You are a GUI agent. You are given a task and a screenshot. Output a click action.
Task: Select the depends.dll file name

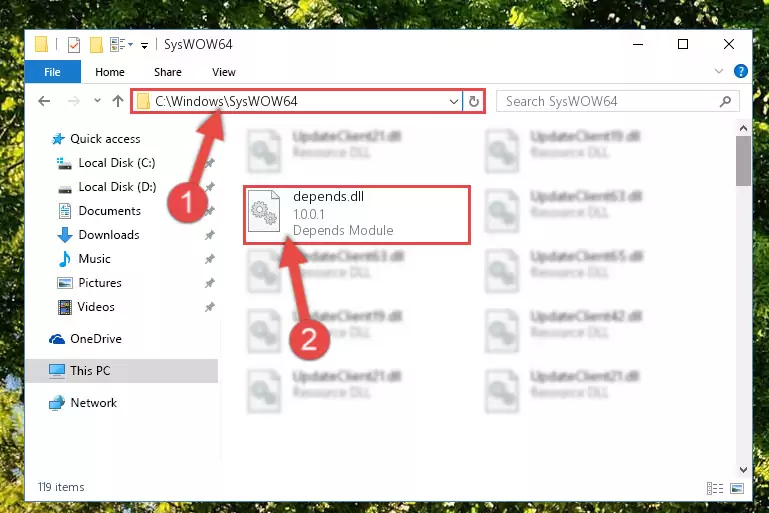click(329, 197)
